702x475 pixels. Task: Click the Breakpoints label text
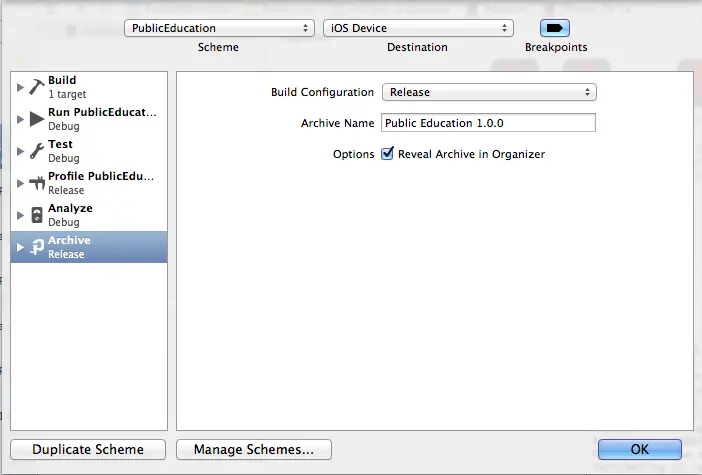[x=556, y=47]
